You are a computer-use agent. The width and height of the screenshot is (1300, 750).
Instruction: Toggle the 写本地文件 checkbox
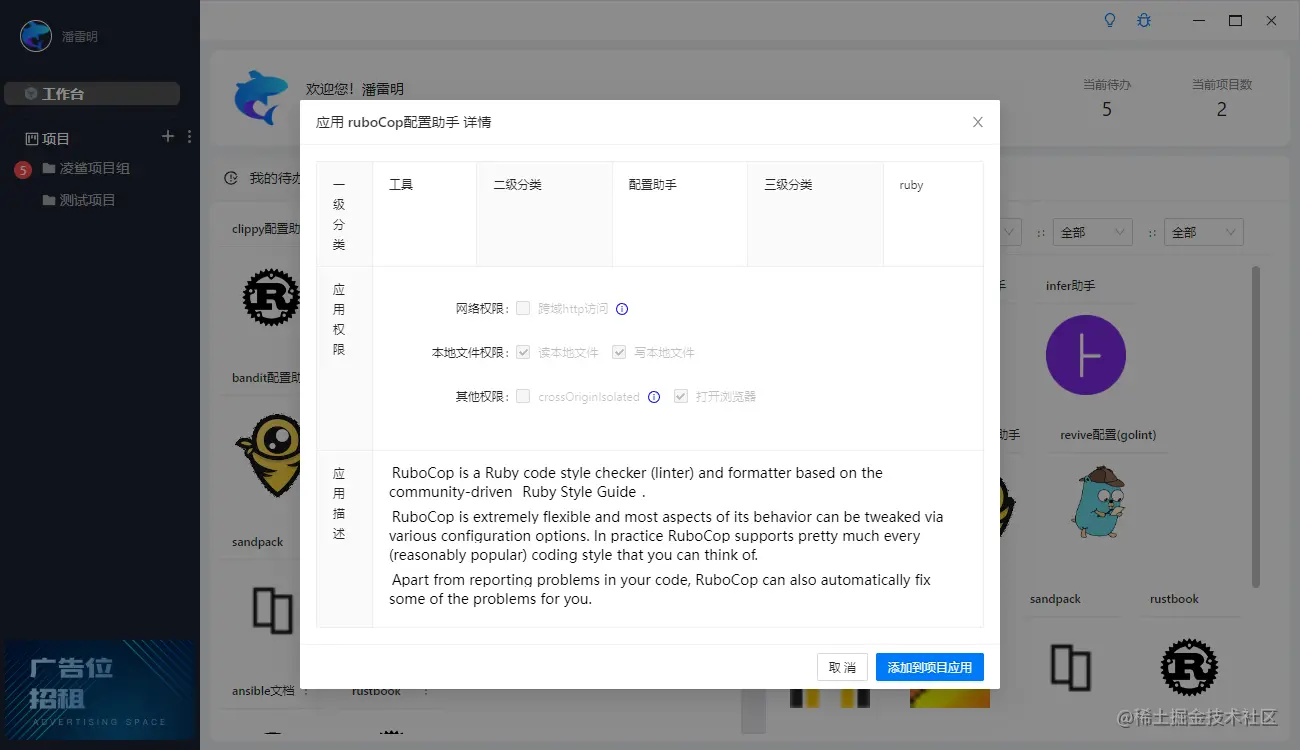point(619,352)
